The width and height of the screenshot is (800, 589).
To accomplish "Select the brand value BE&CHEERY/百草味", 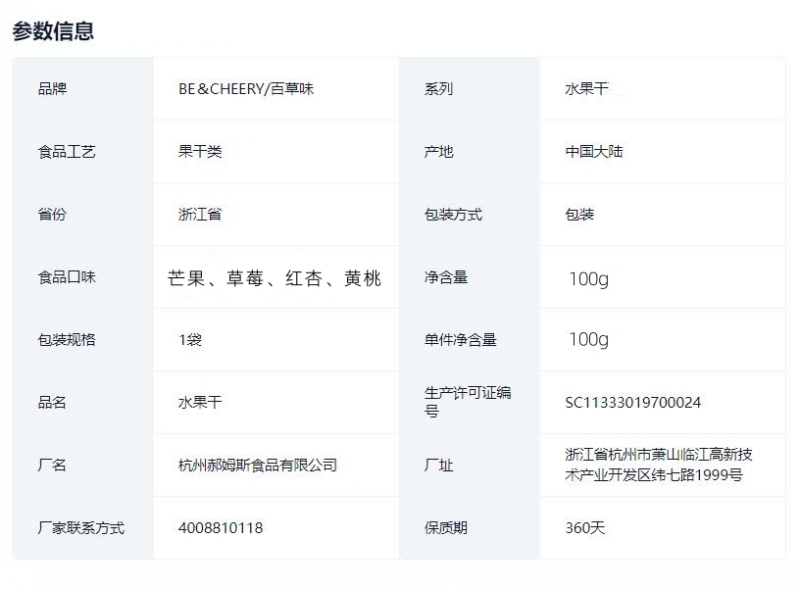I will pos(246,89).
